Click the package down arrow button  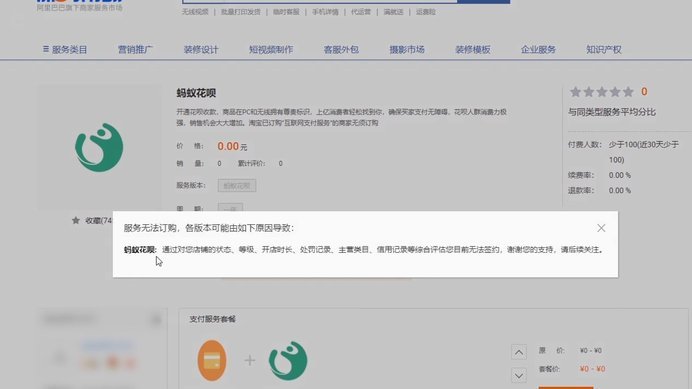pos(519,375)
